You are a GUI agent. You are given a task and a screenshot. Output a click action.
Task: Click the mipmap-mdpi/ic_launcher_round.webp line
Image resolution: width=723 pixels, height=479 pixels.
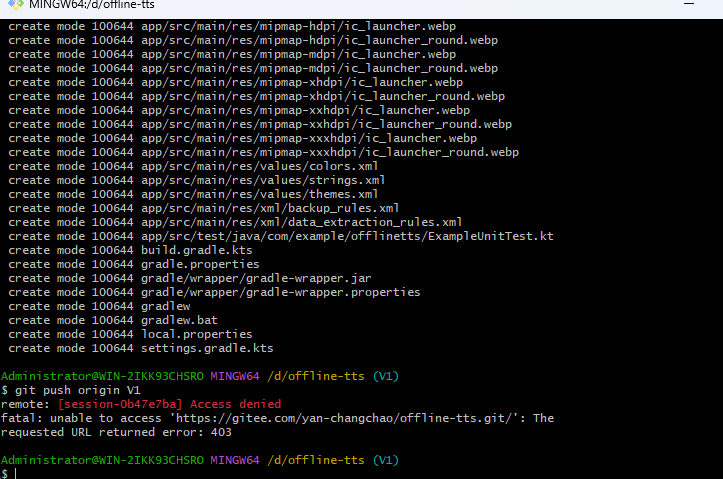pyautogui.click(x=253, y=68)
